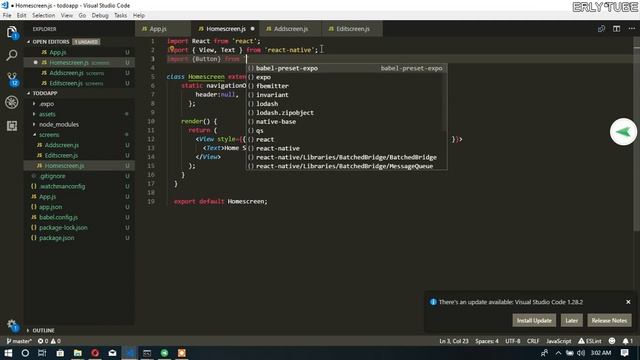Screen dimensions: 640x360
Task: Open the File menu
Action: click(x=7, y=16)
